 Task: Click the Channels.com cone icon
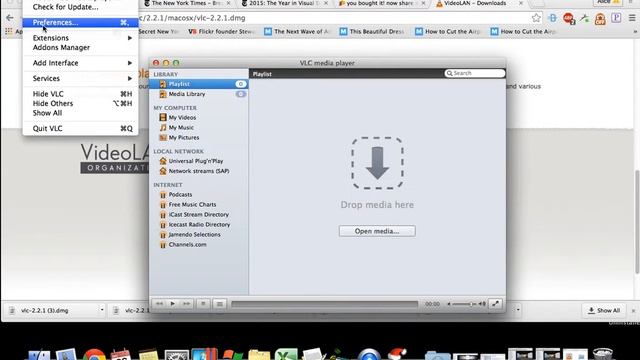(163, 245)
